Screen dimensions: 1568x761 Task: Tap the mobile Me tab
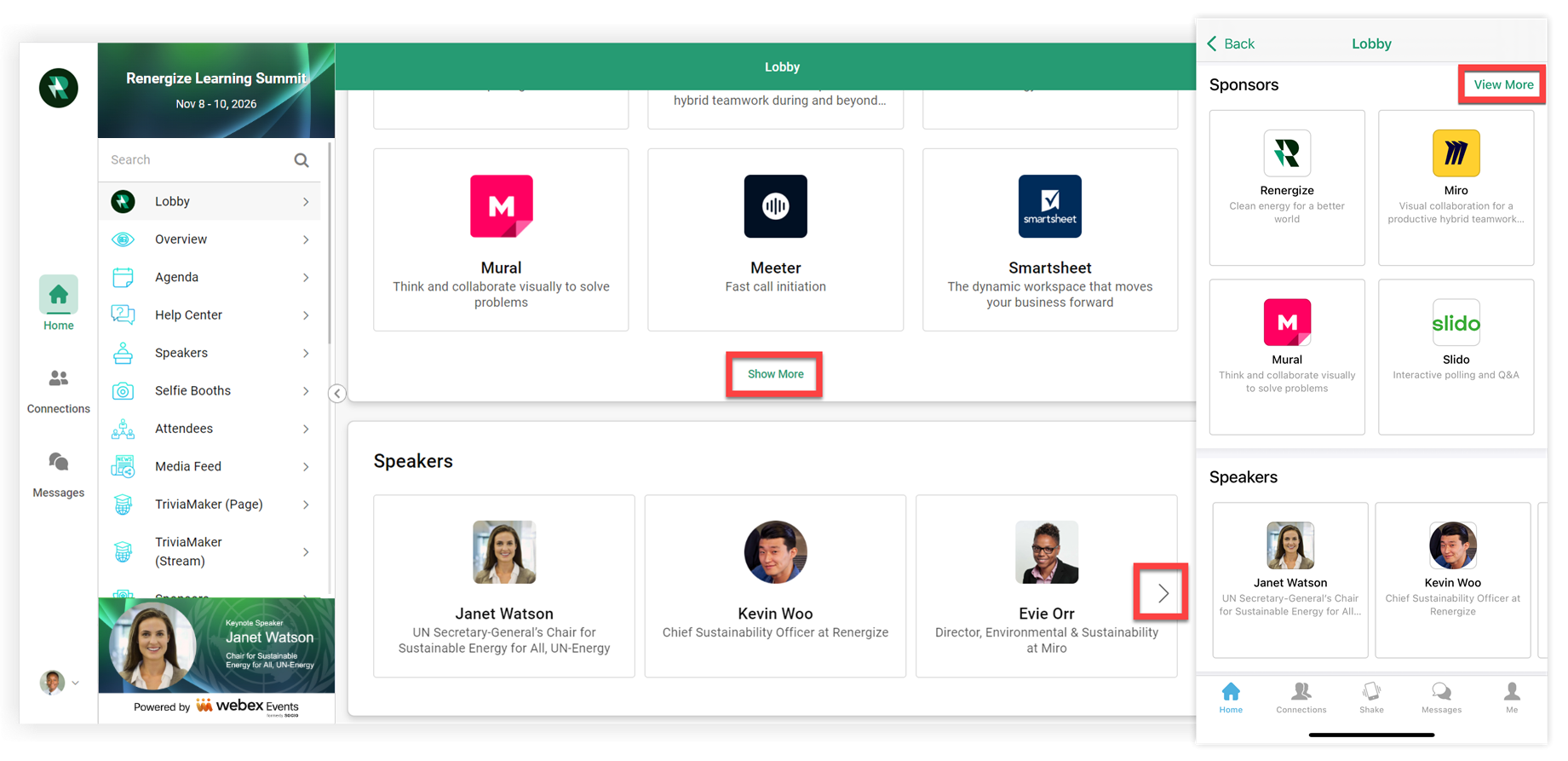(x=1512, y=698)
